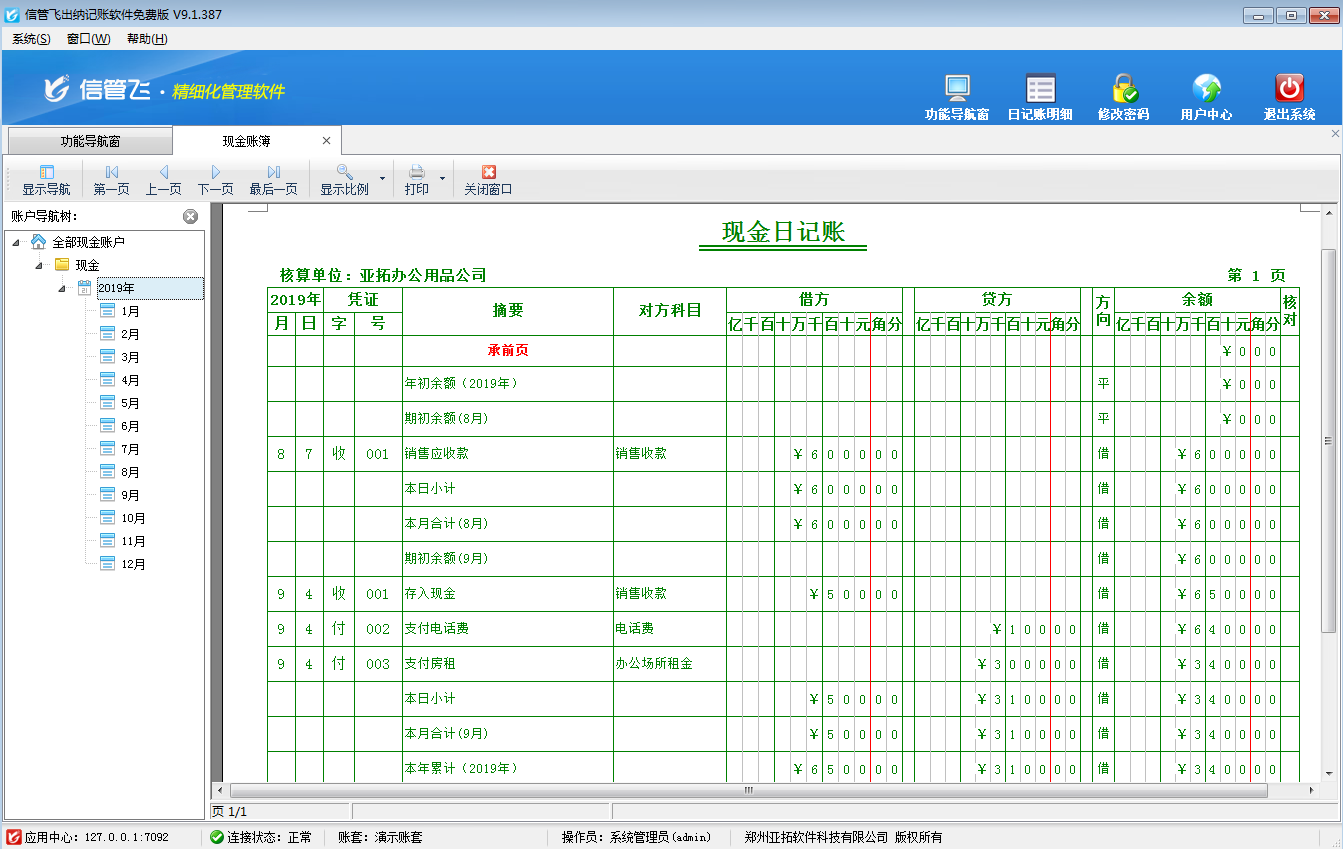This screenshot has height=849, width=1343.
Task: Click the red 关闭窗口 icon
Action: 489,178
